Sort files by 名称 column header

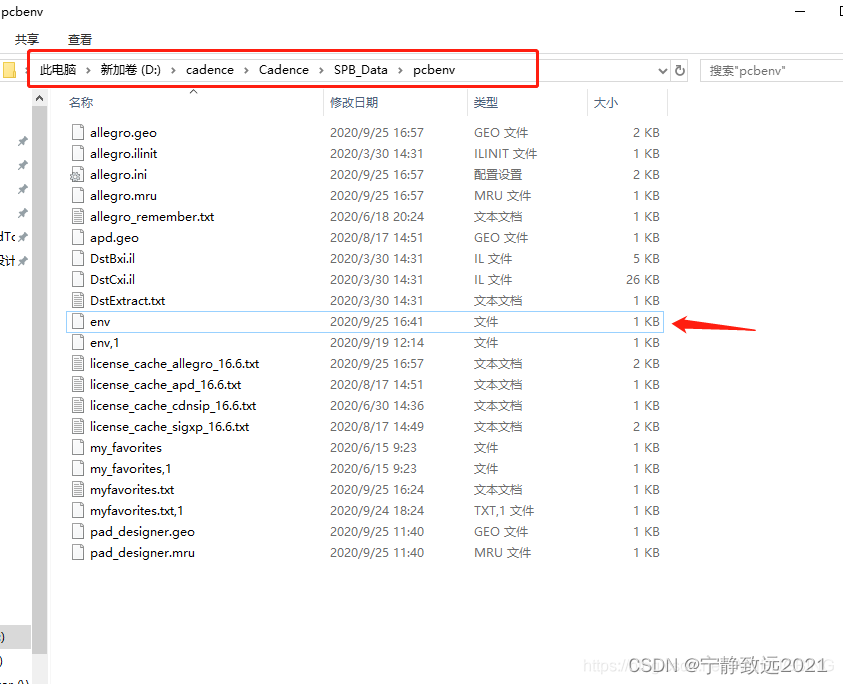[x=81, y=103]
